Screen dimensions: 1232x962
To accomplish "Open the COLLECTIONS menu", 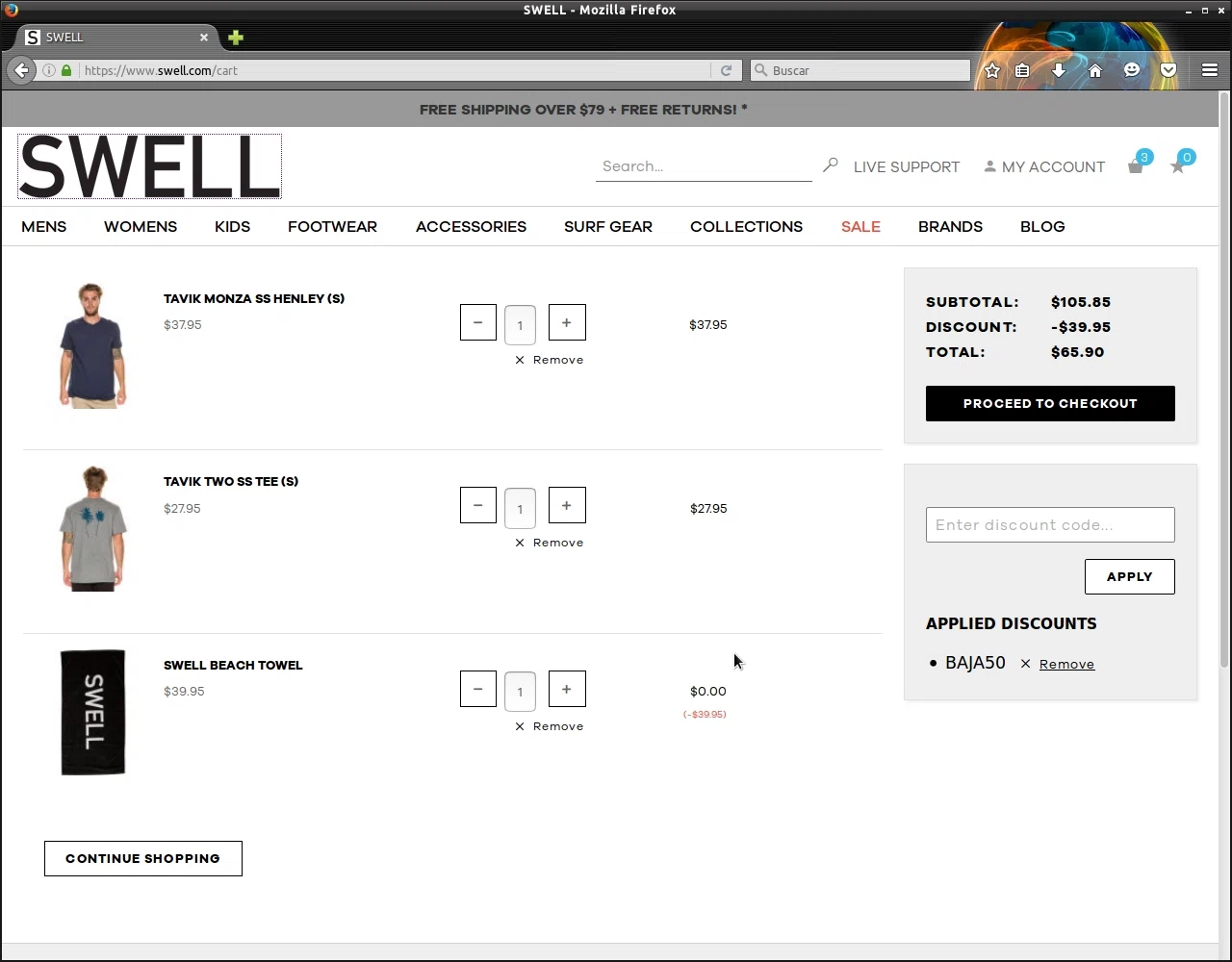I will tap(746, 227).
